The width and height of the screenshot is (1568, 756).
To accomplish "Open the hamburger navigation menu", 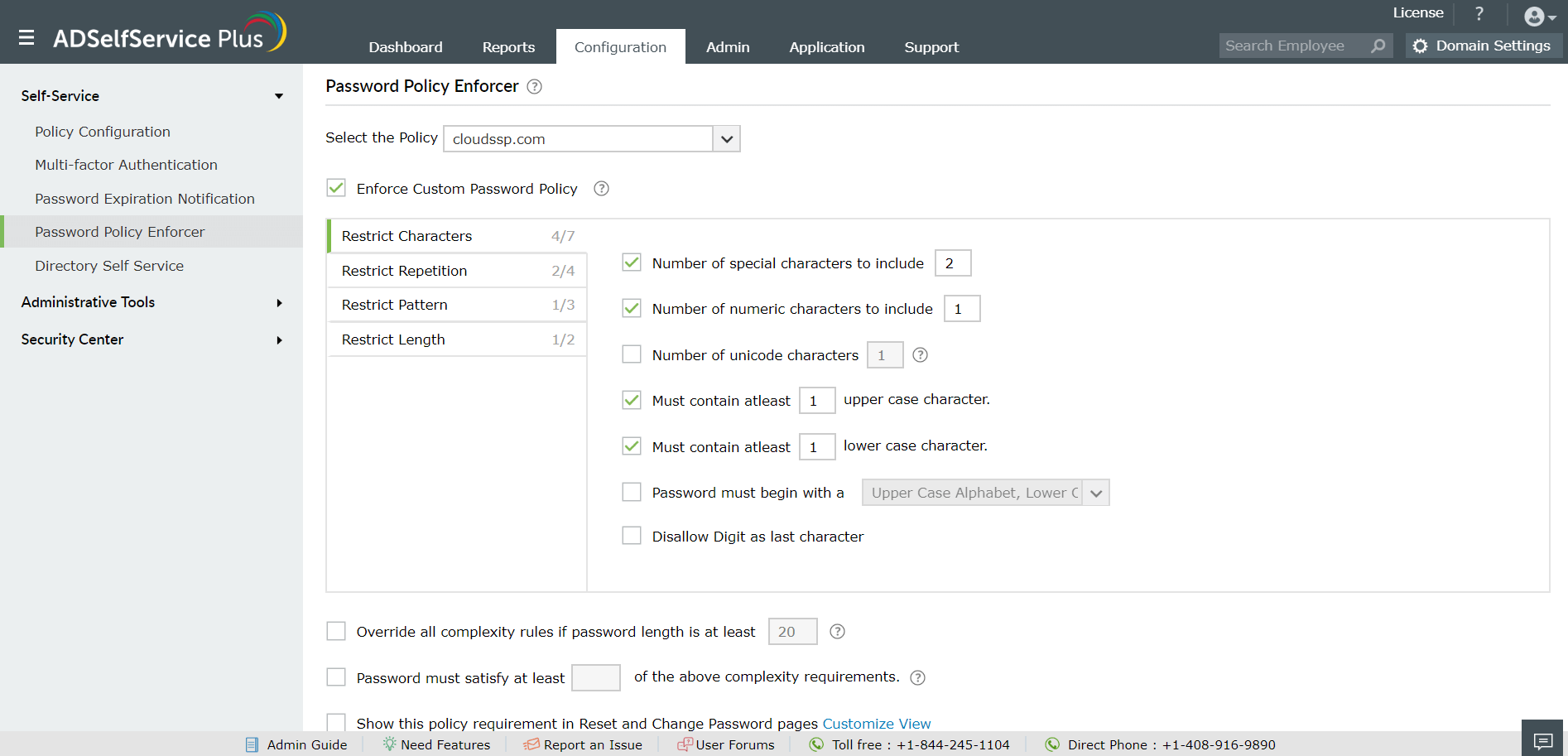I will pyautogui.click(x=26, y=38).
